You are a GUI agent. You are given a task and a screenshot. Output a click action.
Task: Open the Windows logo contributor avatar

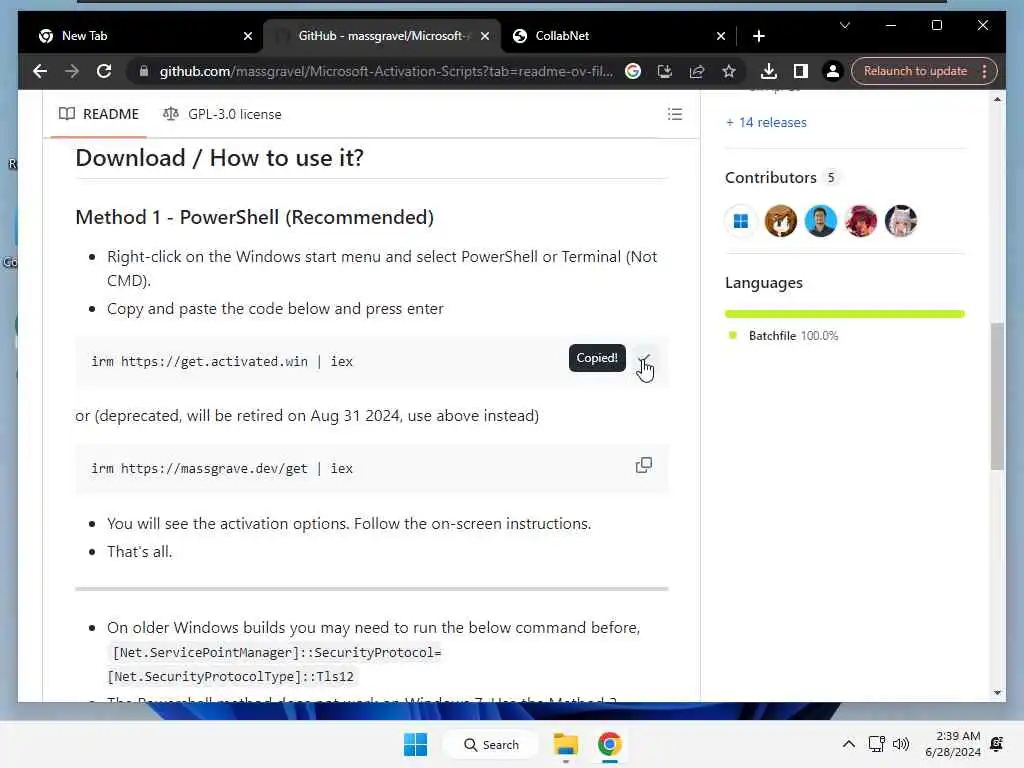(741, 221)
